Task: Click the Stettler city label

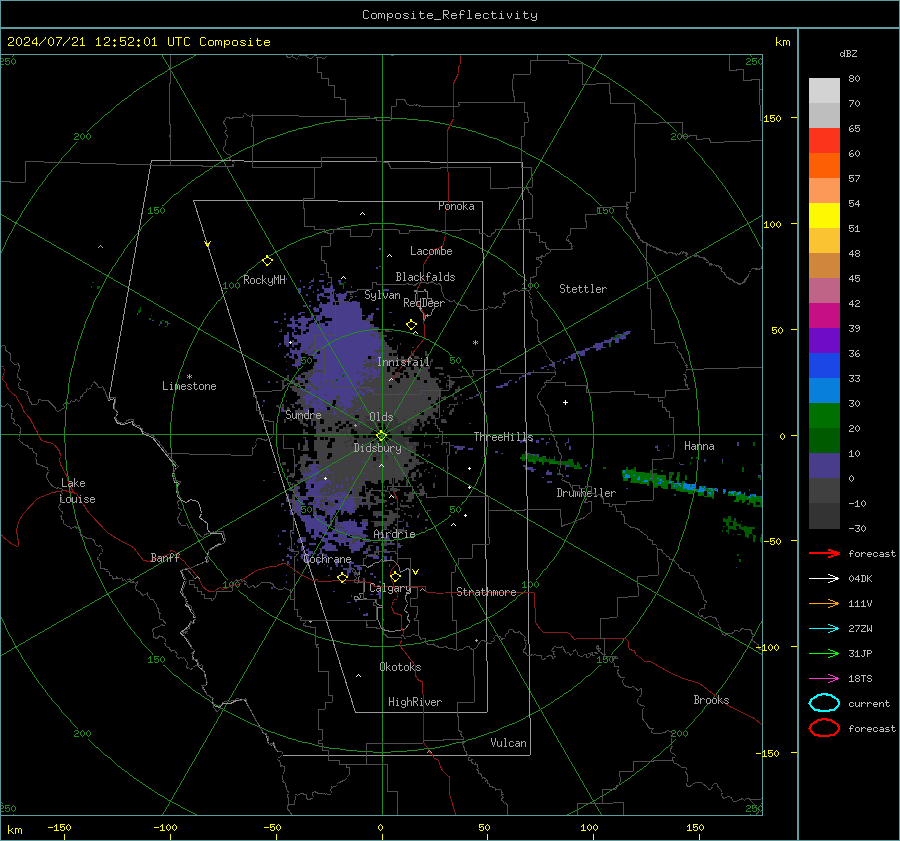Action: coord(583,289)
